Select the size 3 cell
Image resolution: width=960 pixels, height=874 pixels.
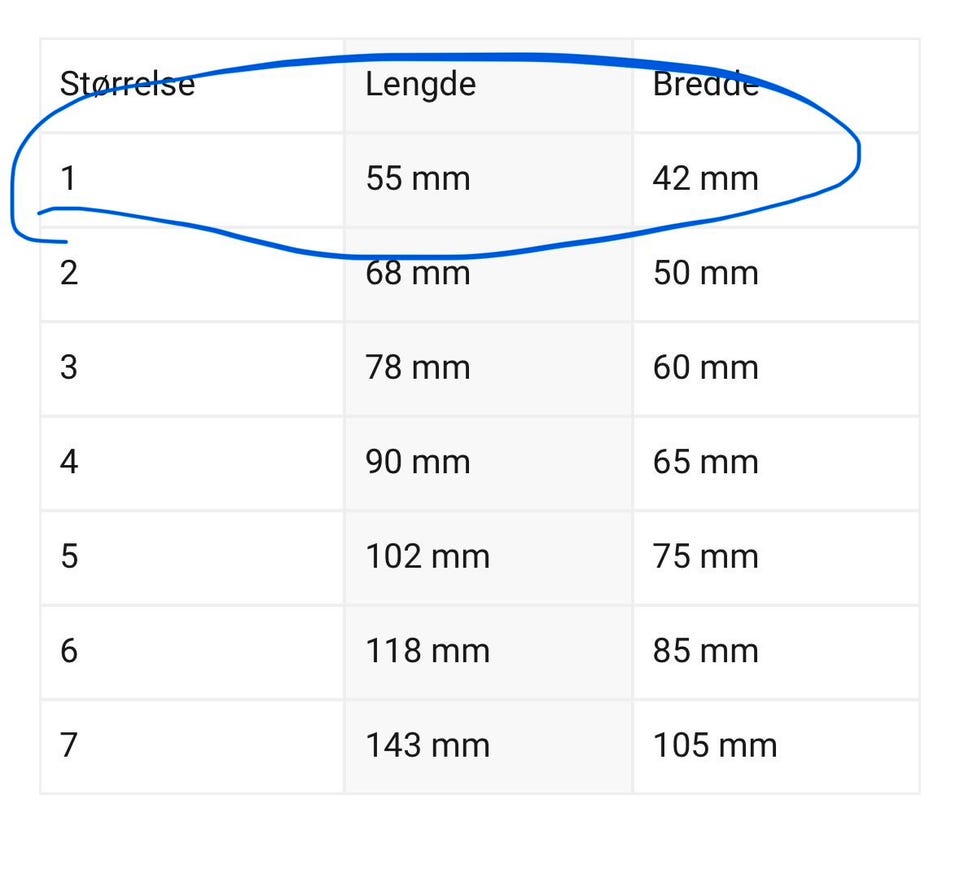tap(192, 368)
